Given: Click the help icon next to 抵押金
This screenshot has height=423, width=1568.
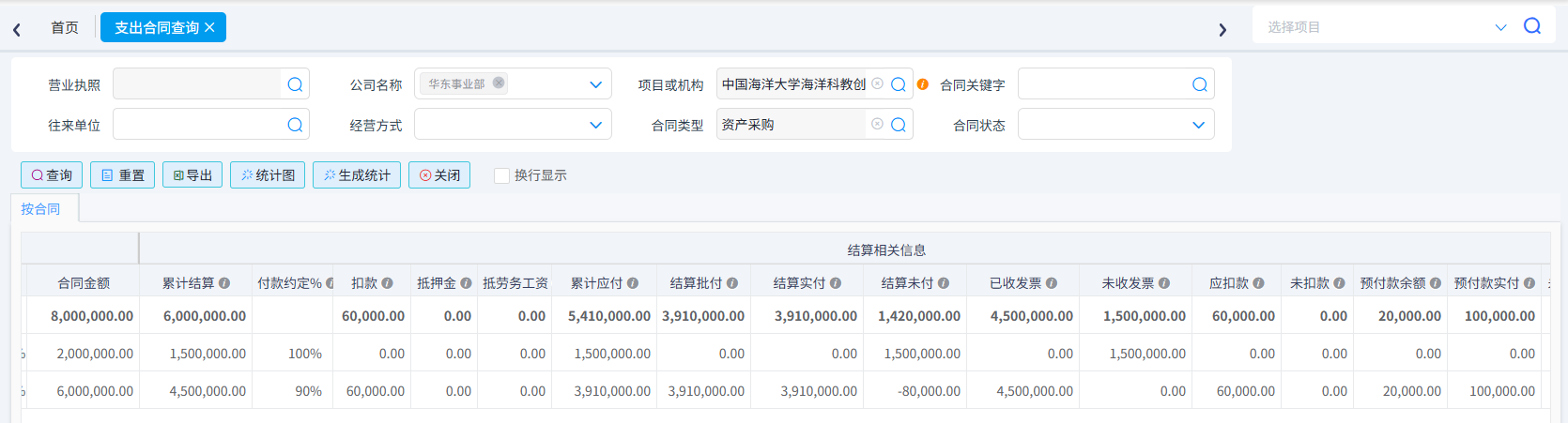Looking at the screenshot, I should click(x=466, y=283).
